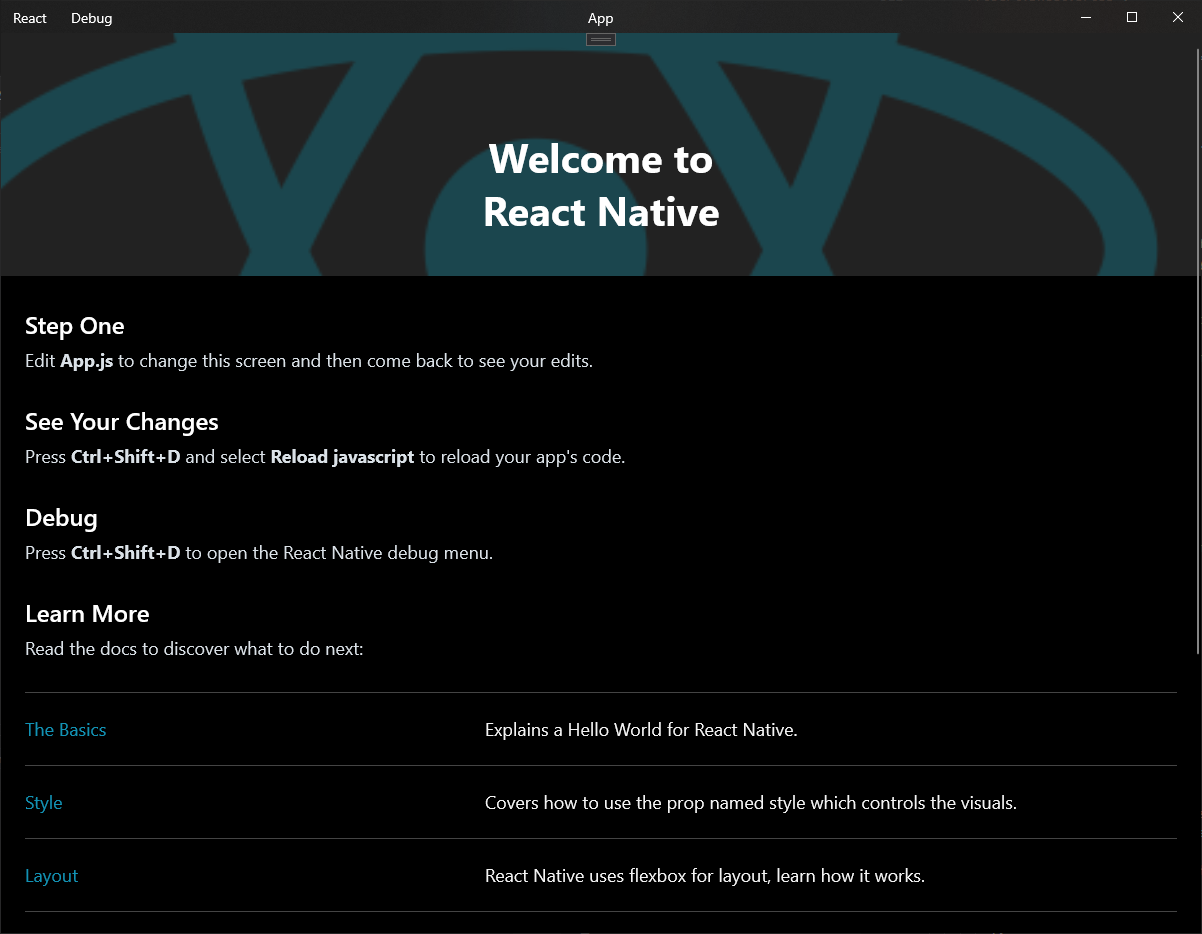
Task: Click the Step One heading
Action: coord(75,326)
